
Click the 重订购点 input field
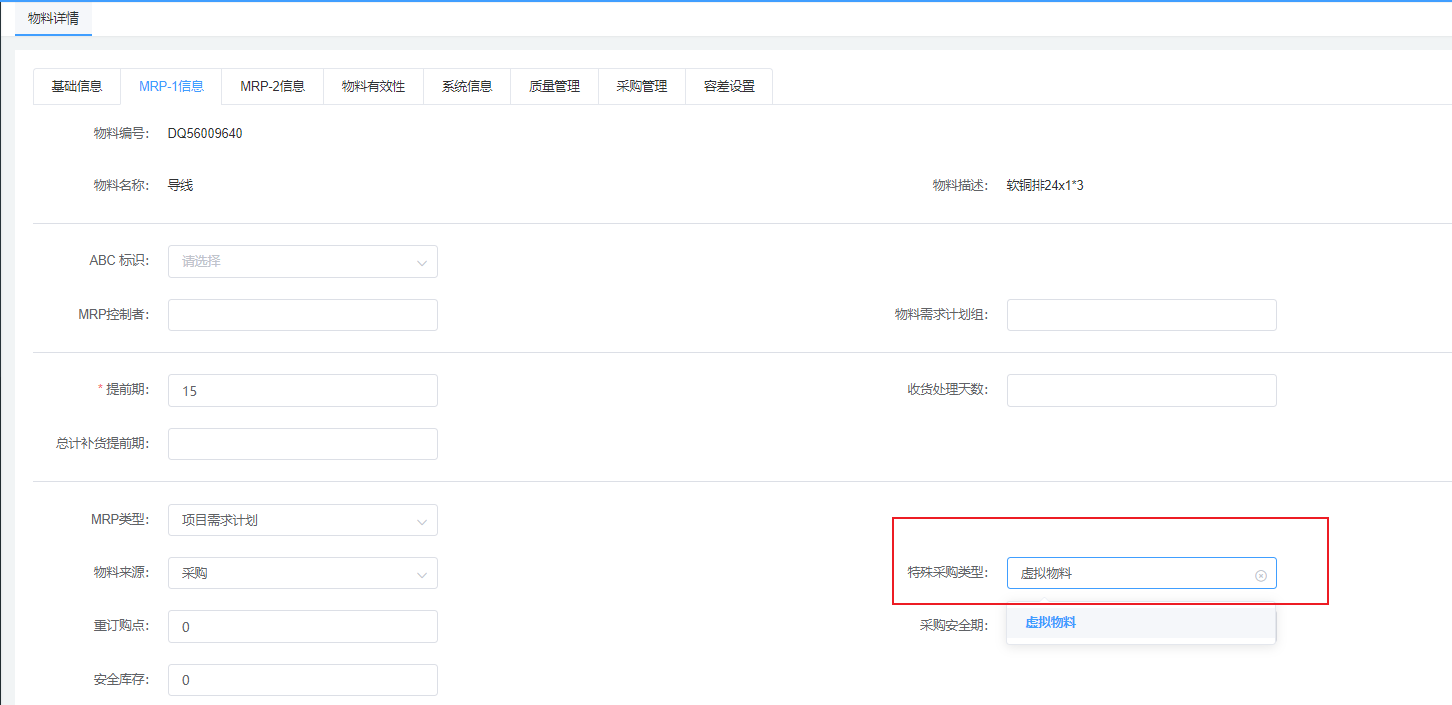(302, 627)
